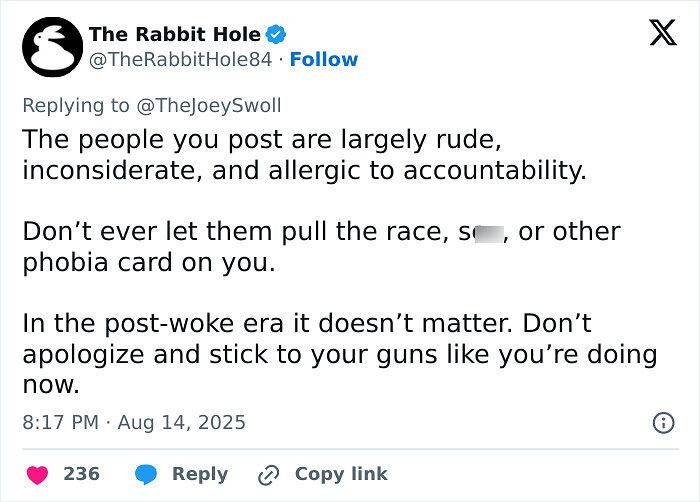Click the Copy link text

tap(341, 474)
